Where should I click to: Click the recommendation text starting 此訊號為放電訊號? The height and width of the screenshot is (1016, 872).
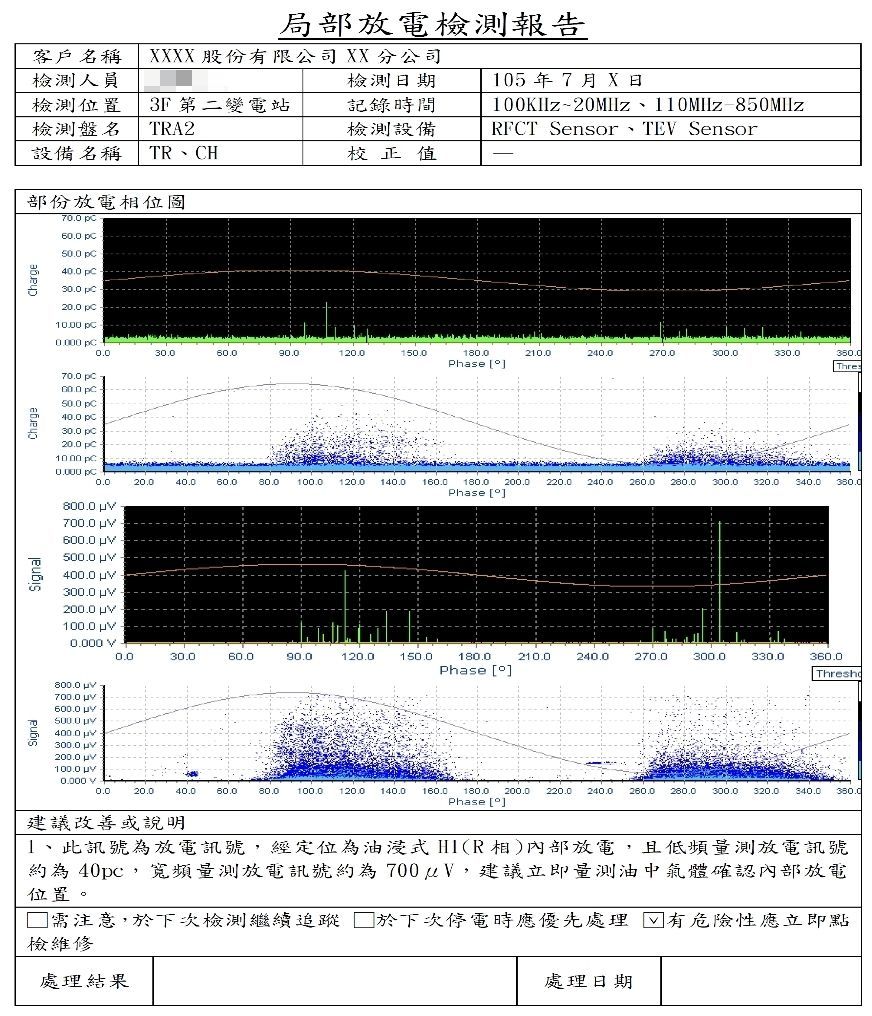coord(438,870)
